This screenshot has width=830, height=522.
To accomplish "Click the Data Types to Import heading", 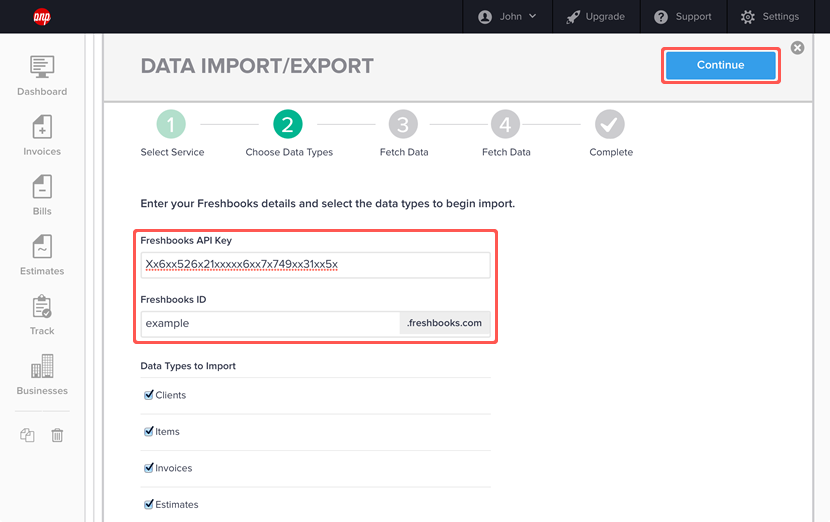I will (x=188, y=366).
